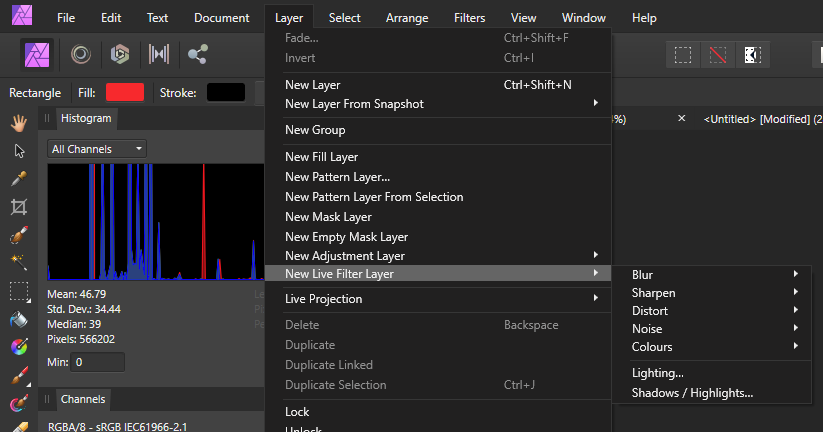823x432 pixels.
Task: Expand New Adjustment Layer submenu arrow
Action: click(x=595, y=255)
